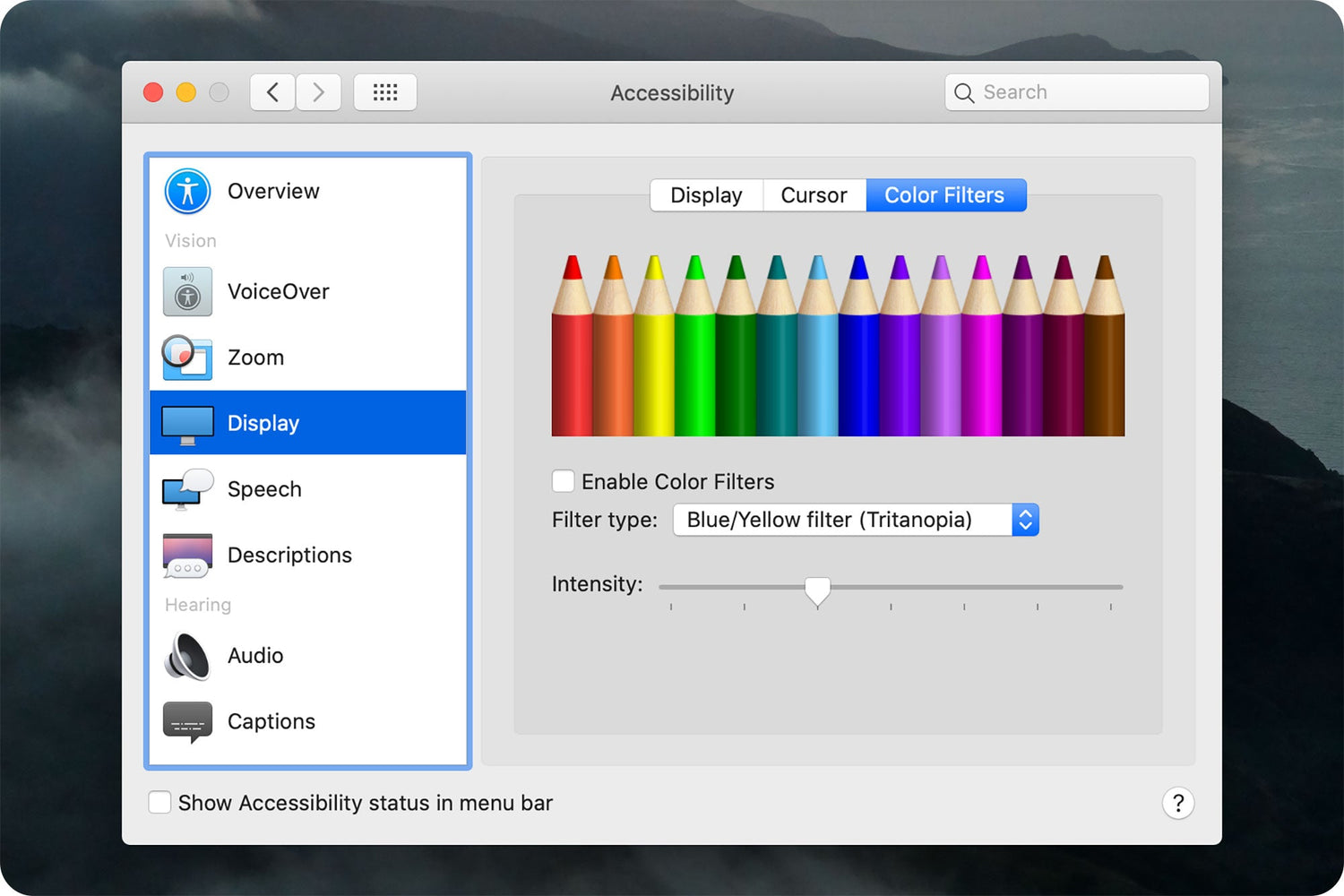Open Speech settings via speech bubble icon

[186, 488]
